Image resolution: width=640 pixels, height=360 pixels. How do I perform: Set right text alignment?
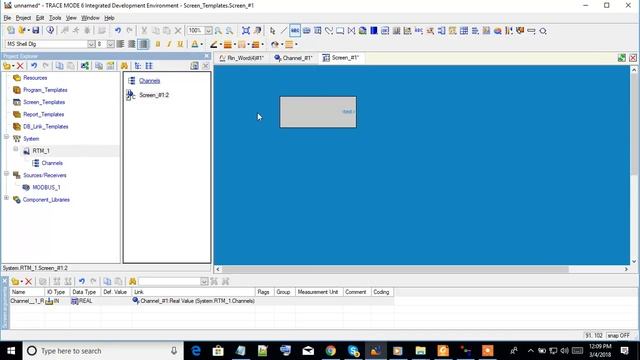[x=143, y=44]
